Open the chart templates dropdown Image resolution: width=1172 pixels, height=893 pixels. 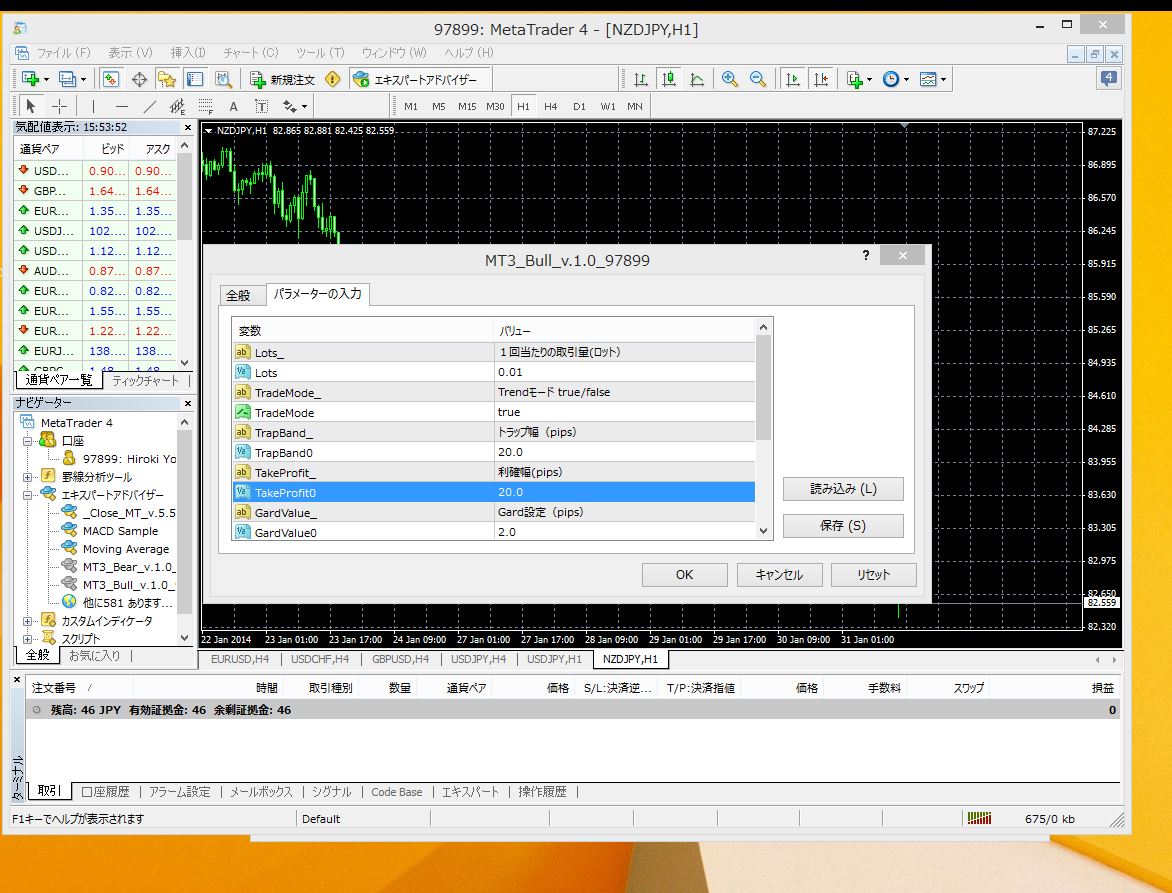click(x=932, y=79)
